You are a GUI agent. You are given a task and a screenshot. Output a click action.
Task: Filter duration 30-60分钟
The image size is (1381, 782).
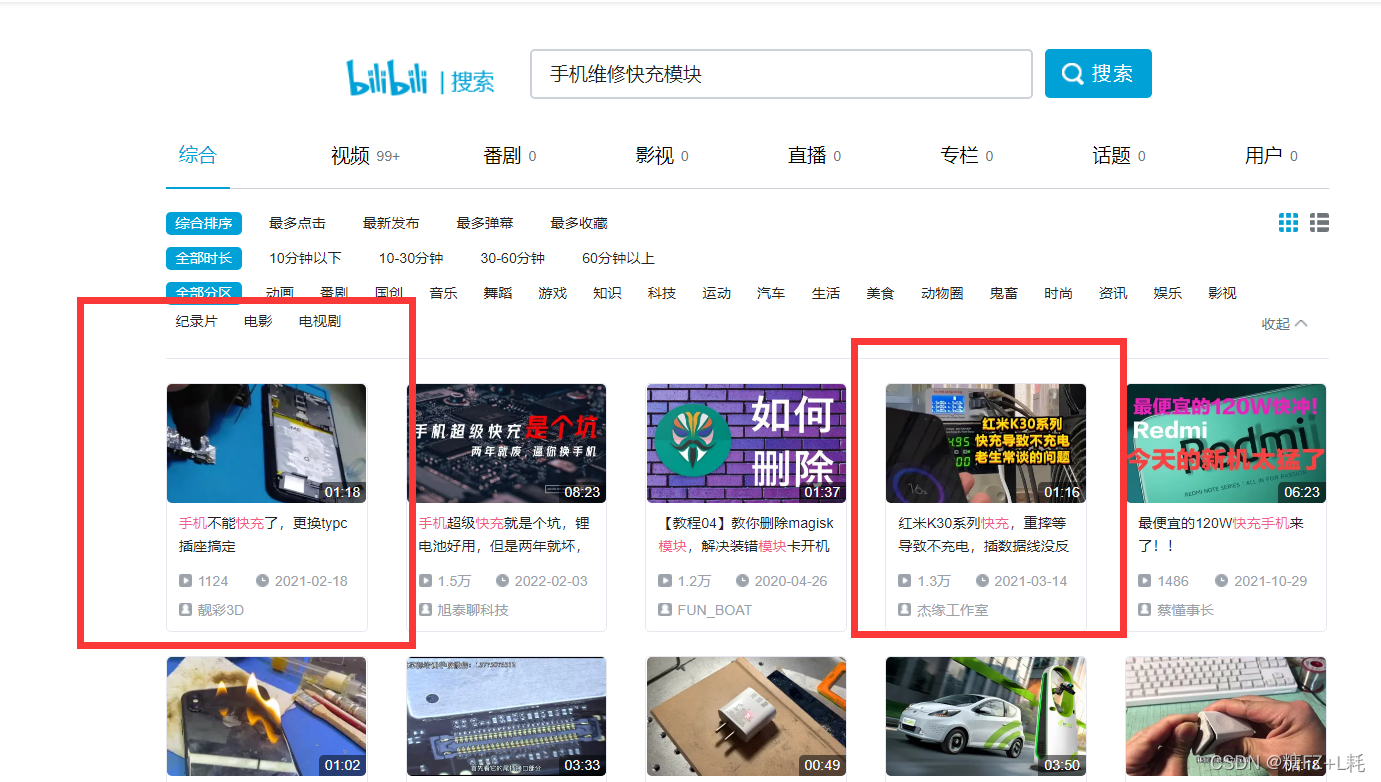[513, 258]
